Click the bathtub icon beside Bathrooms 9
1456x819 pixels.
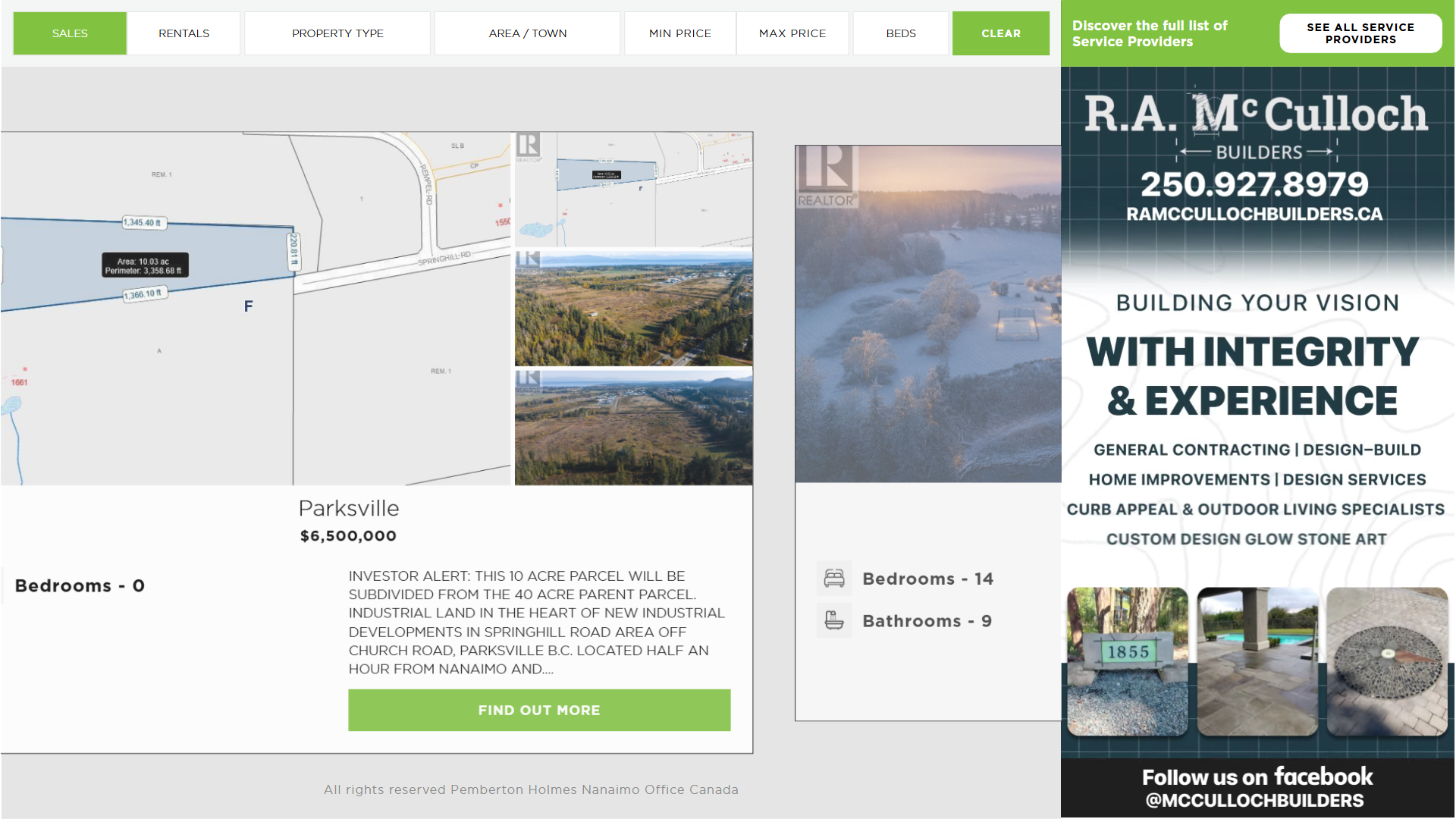coord(834,621)
